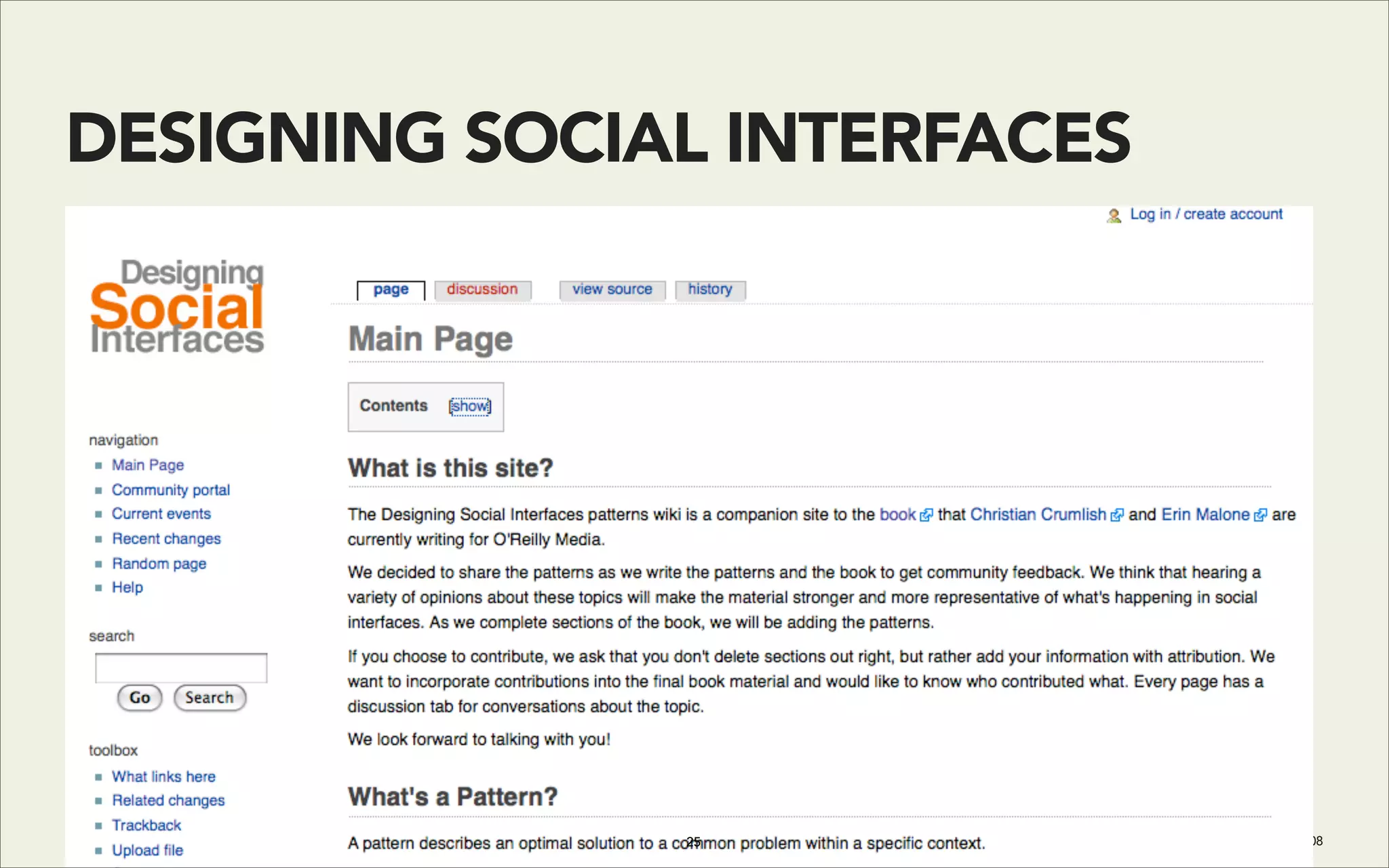Open Community portal link
The width and height of the screenshot is (1389, 868).
(171, 490)
